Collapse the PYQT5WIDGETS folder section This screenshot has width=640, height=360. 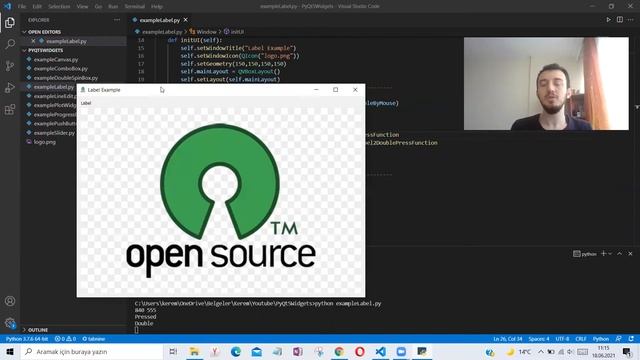coord(73,50)
